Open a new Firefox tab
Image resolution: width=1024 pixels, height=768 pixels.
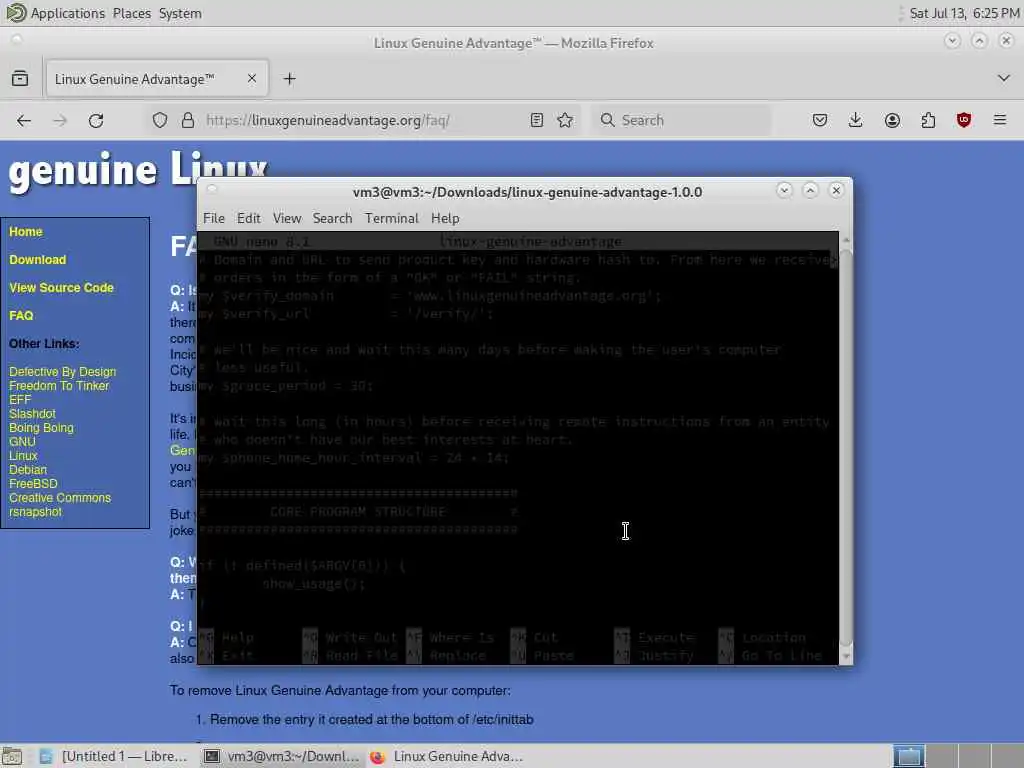(289, 79)
